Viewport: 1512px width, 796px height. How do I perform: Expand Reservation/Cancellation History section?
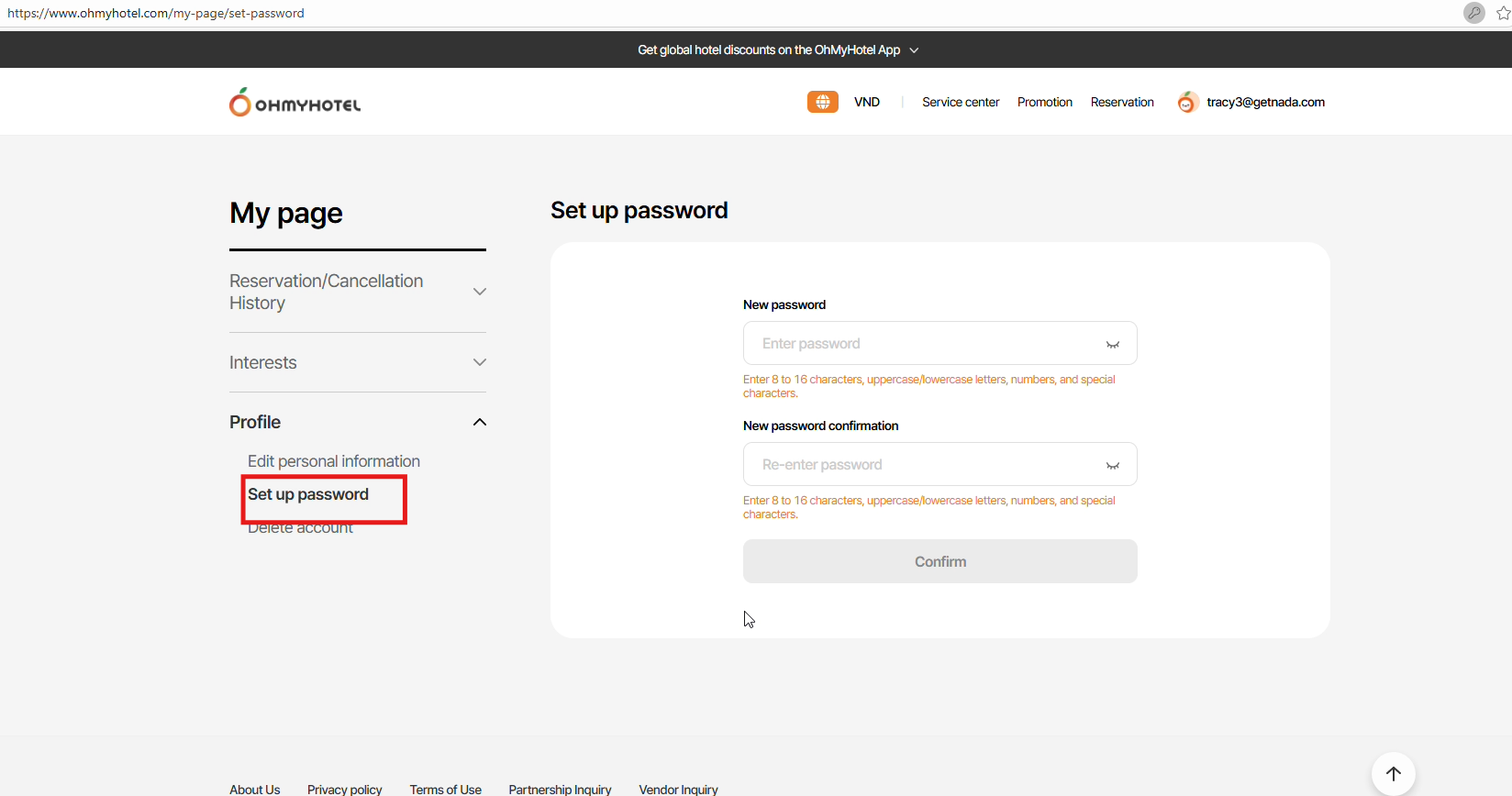coord(479,292)
